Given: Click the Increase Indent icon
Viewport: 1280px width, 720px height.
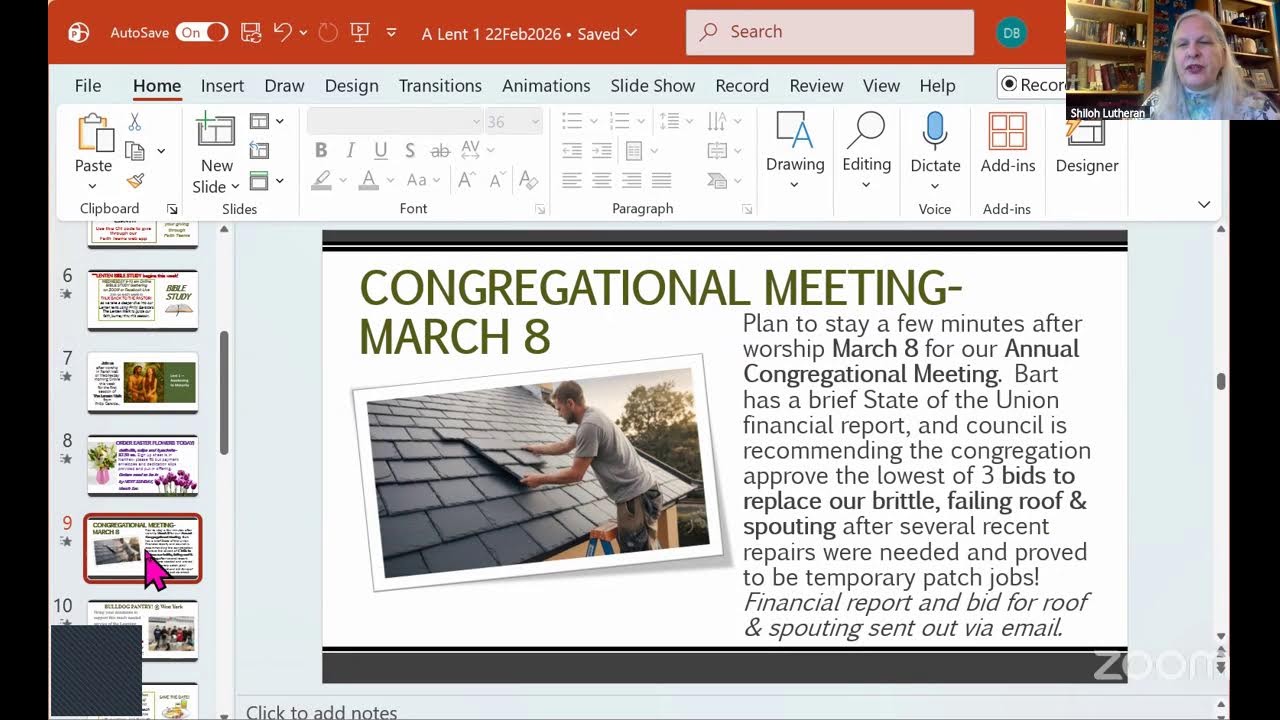Looking at the screenshot, I should pyautogui.click(x=601, y=151).
